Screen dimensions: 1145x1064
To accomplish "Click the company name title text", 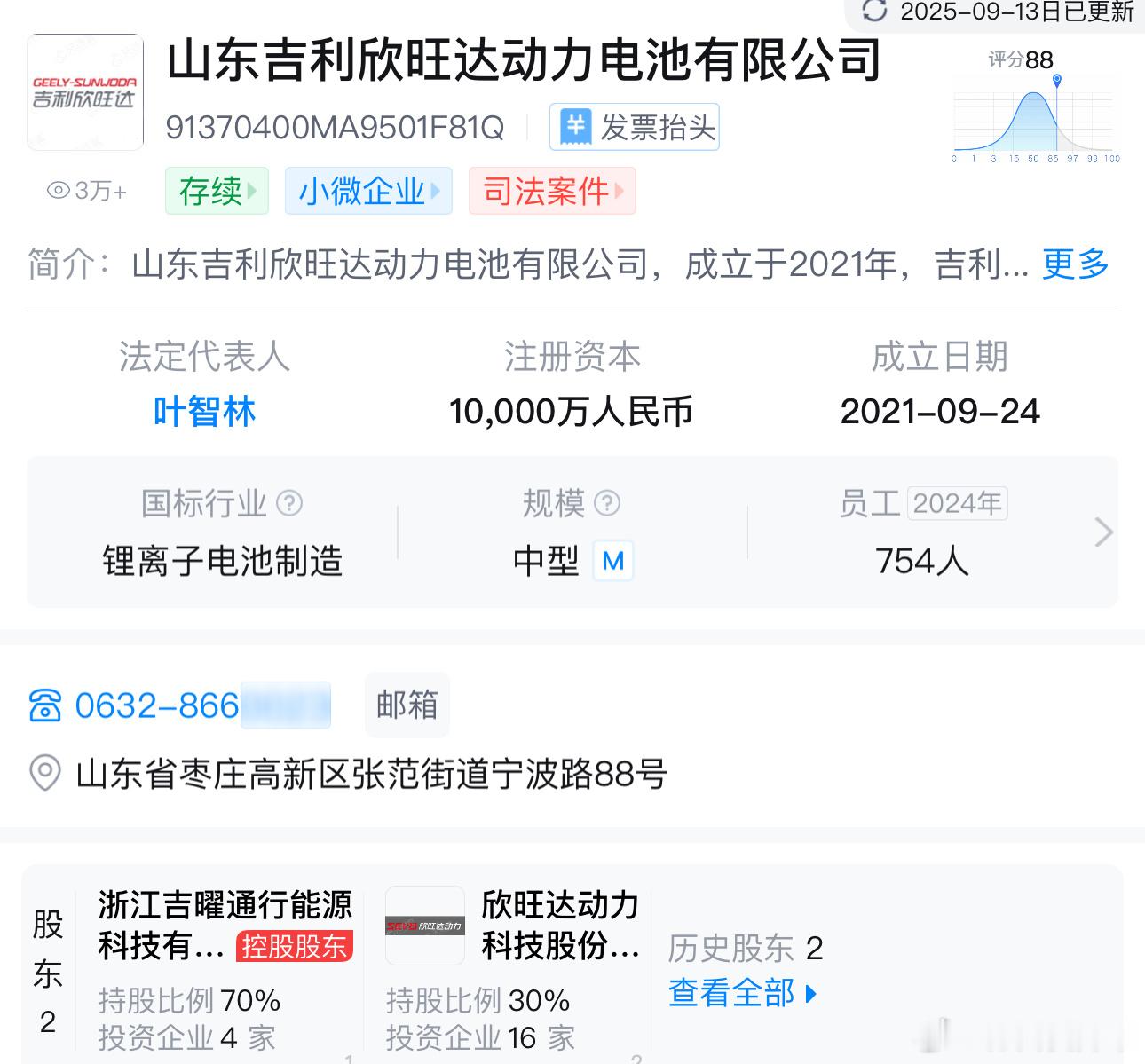I will click(524, 59).
